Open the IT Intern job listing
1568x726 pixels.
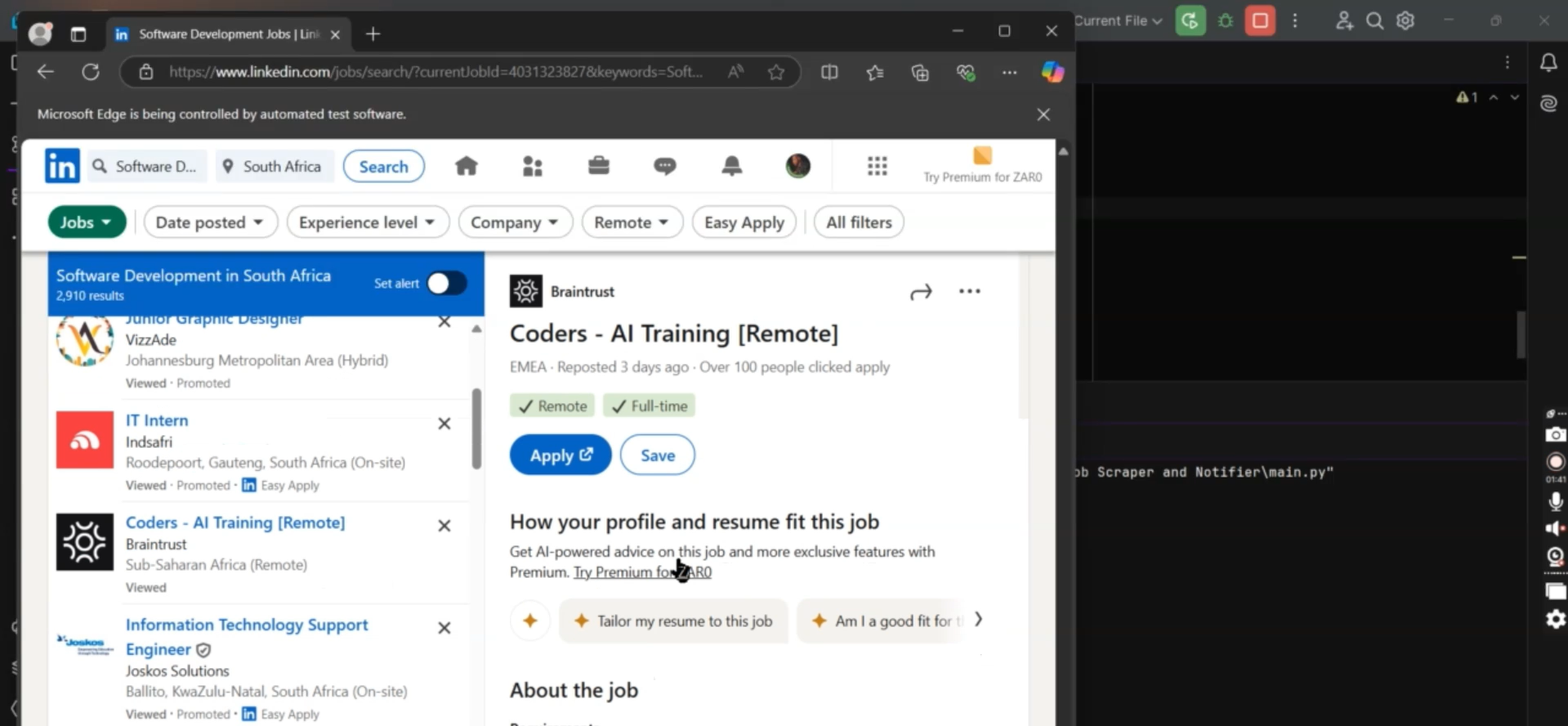click(157, 420)
